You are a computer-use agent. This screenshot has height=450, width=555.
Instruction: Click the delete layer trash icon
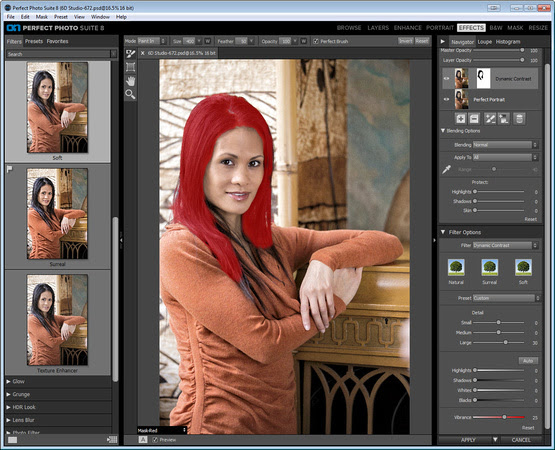pos(519,119)
